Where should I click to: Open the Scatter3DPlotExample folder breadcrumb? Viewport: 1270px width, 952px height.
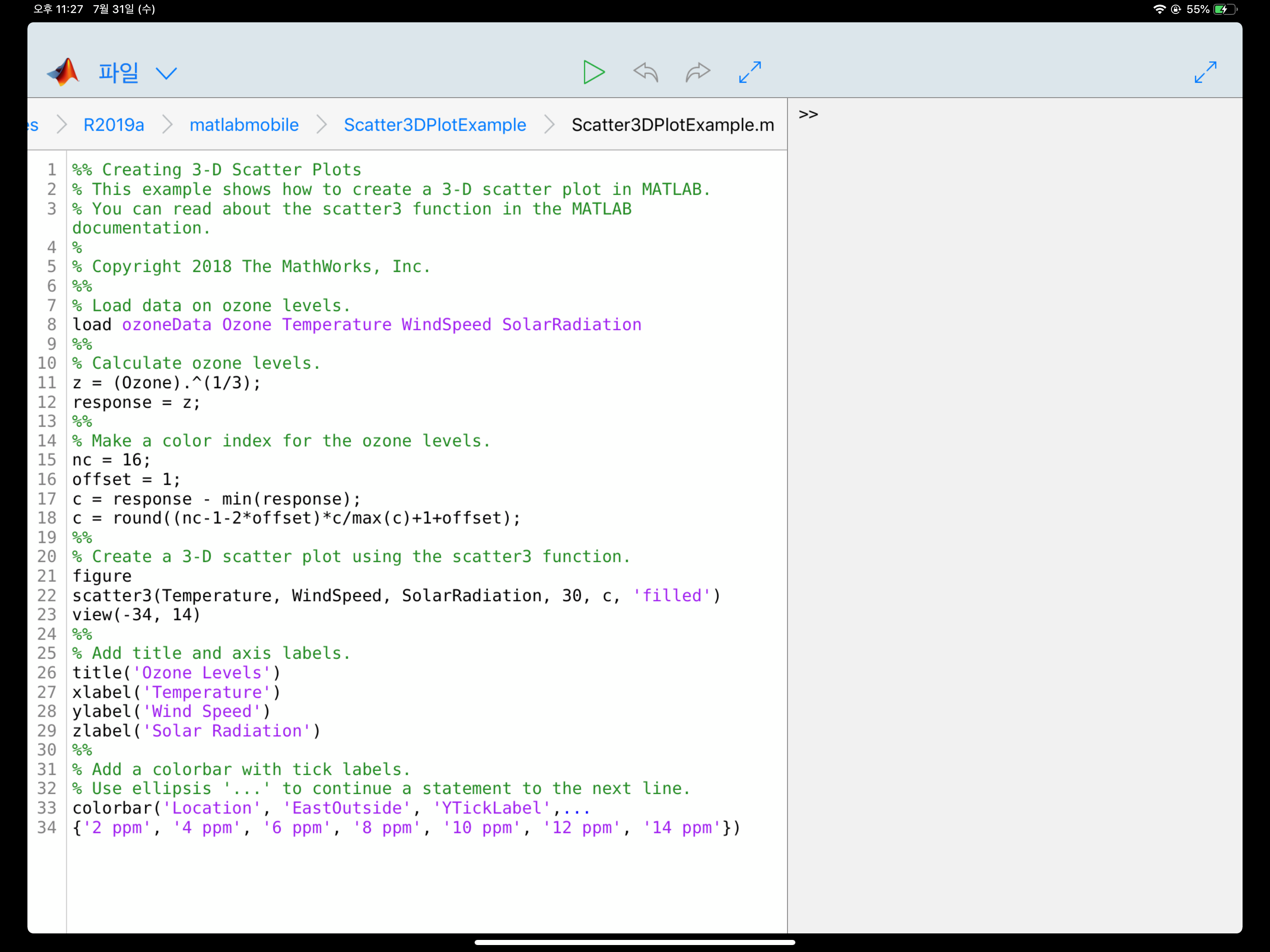point(435,125)
